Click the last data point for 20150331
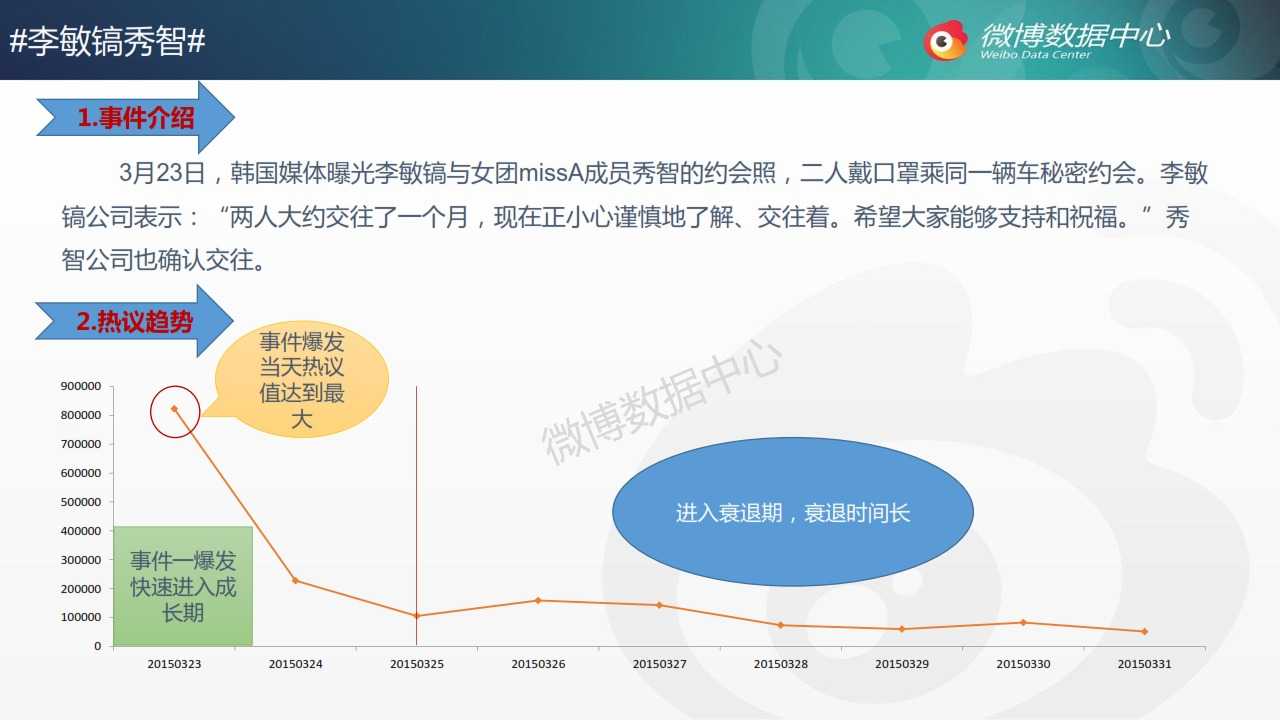The height and width of the screenshot is (720, 1280). (1144, 631)
